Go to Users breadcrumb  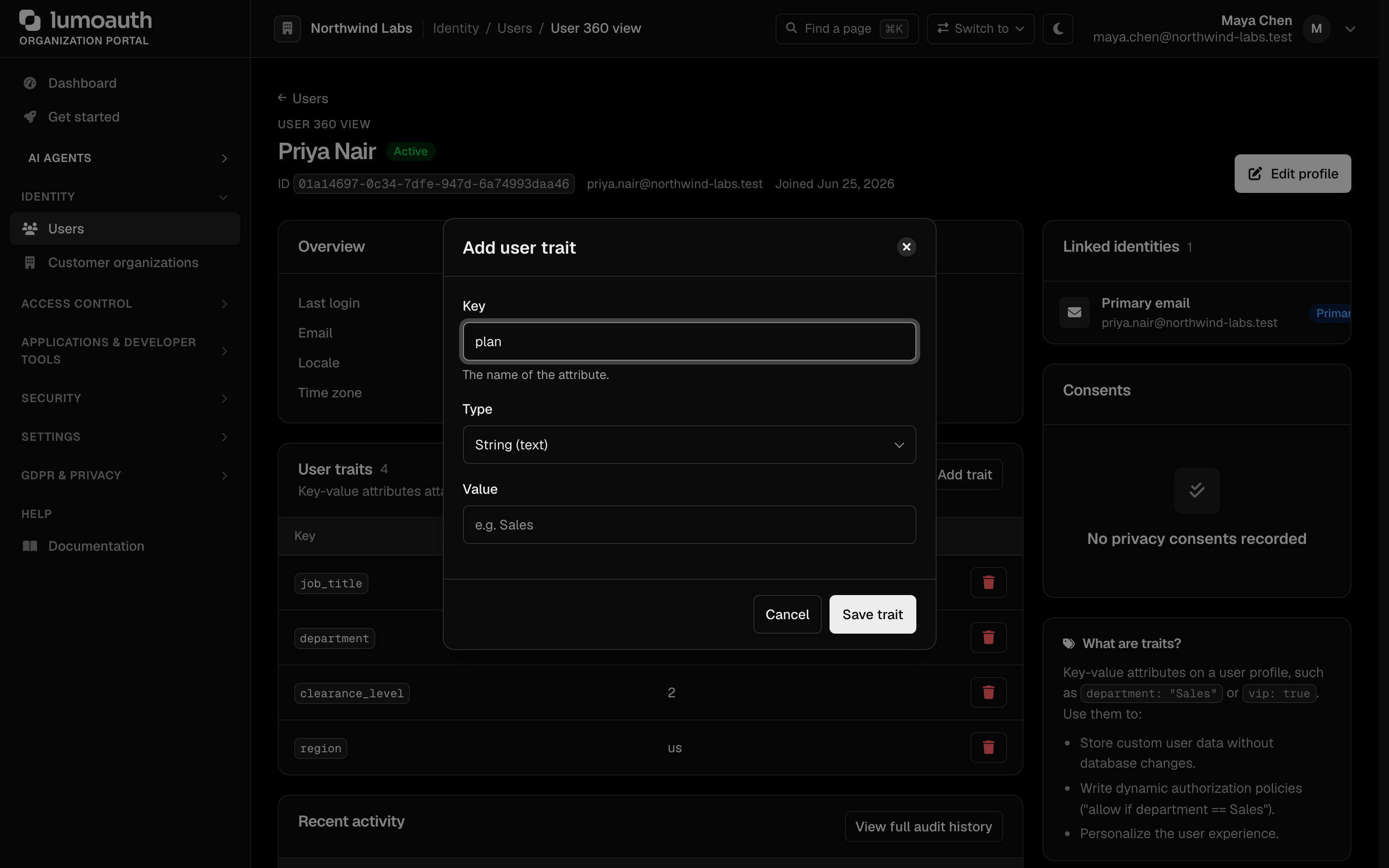pyautogui.click(x=514, y=28)
